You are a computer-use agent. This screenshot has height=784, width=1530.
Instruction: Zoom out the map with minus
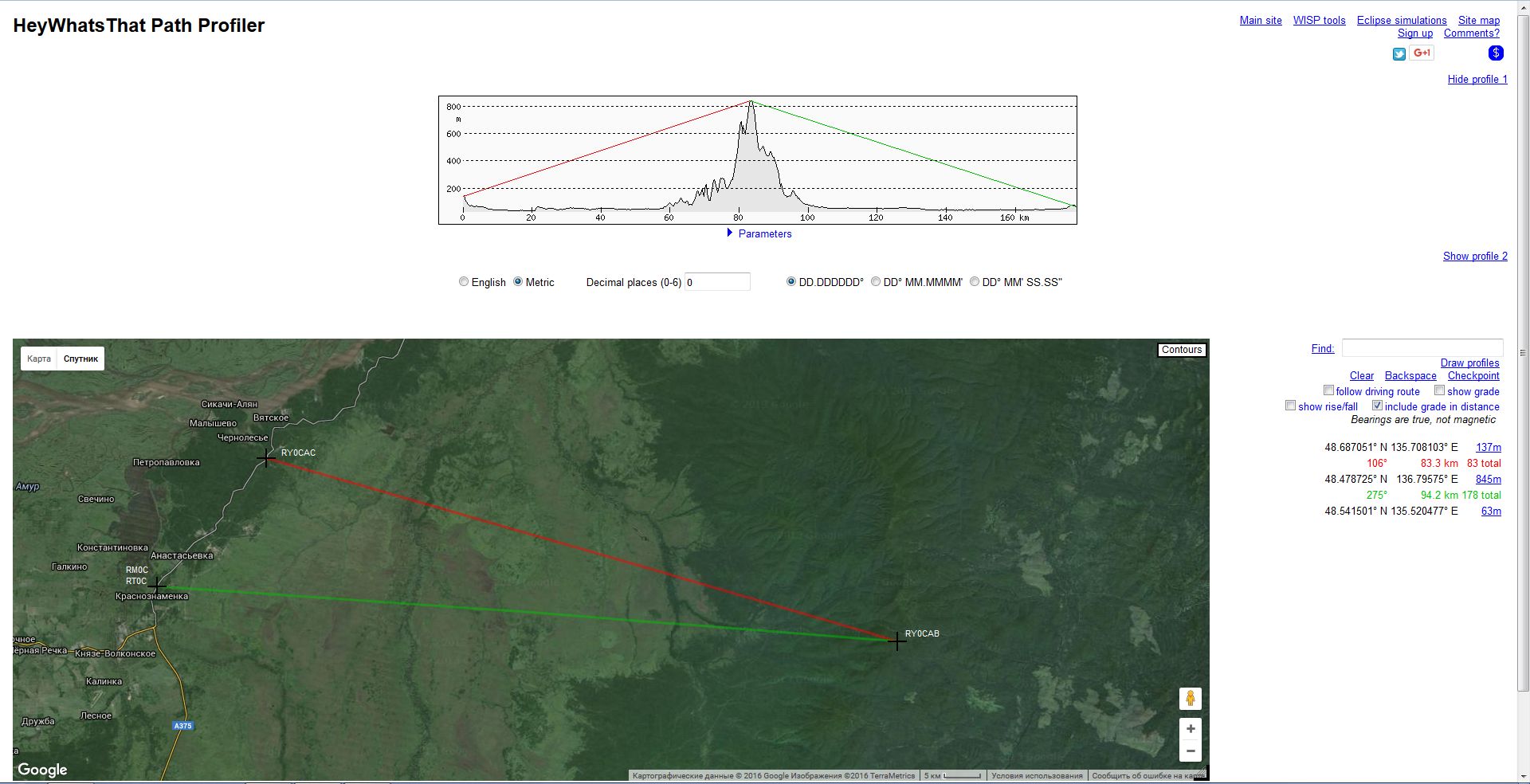click(x=1191, y=751)
